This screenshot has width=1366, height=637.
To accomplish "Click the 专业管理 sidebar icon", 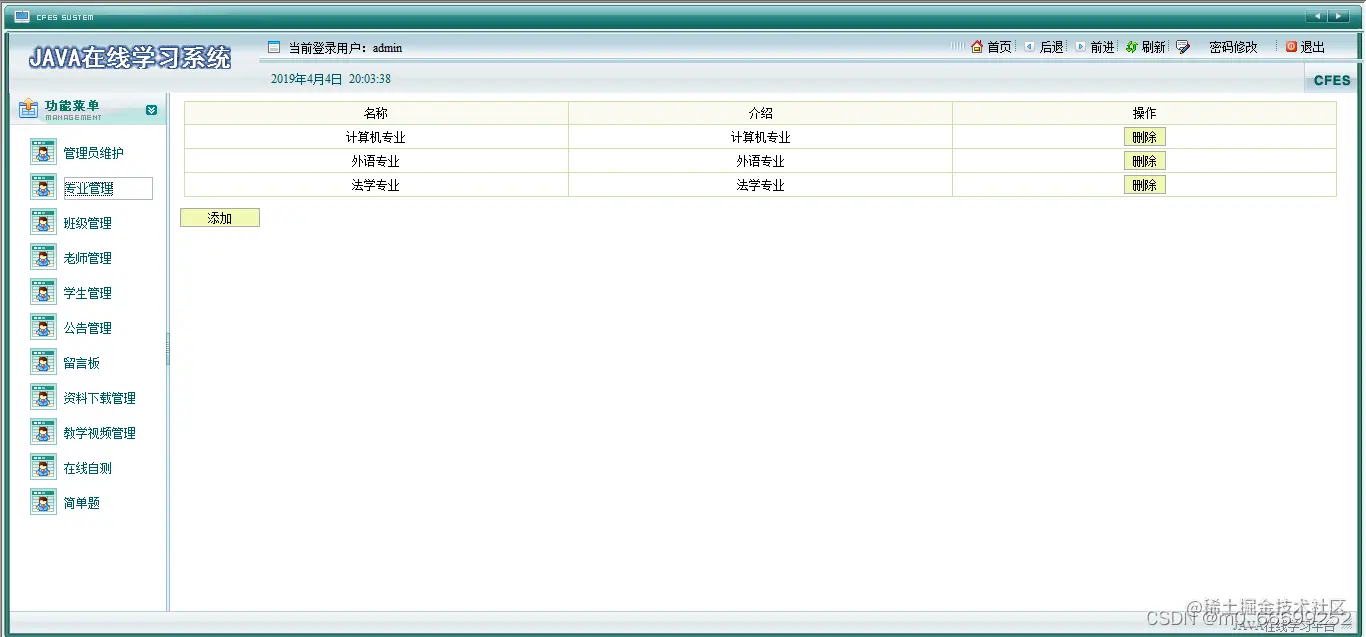I will (43, 187).
